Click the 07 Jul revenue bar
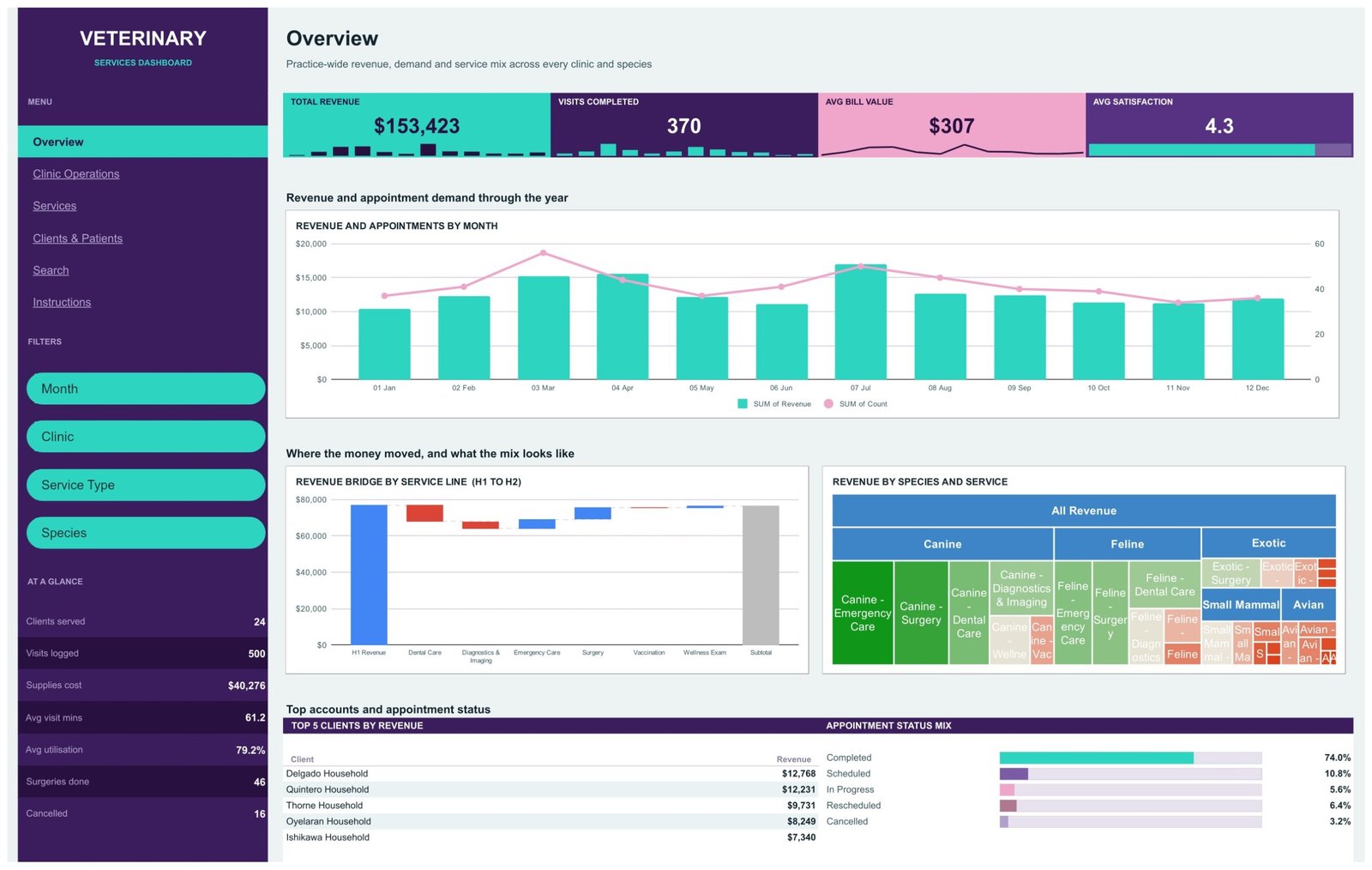1372x870 pixels. point(860,322)
